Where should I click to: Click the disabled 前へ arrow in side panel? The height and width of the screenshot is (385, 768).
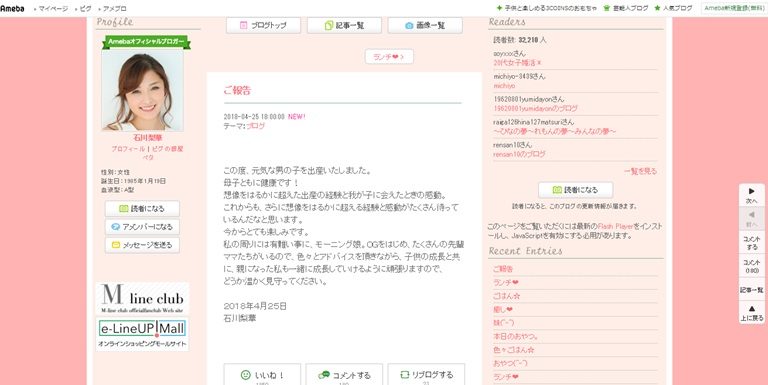point(751,219)
